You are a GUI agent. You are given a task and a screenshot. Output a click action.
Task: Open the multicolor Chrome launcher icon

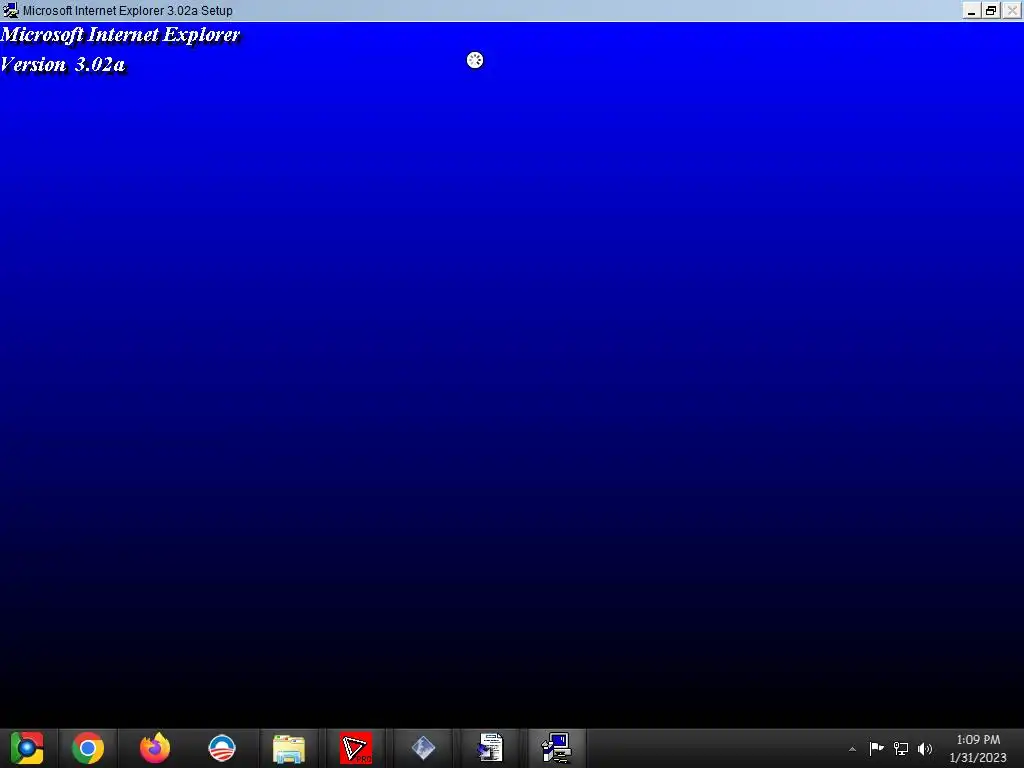(x=27, y=748)
